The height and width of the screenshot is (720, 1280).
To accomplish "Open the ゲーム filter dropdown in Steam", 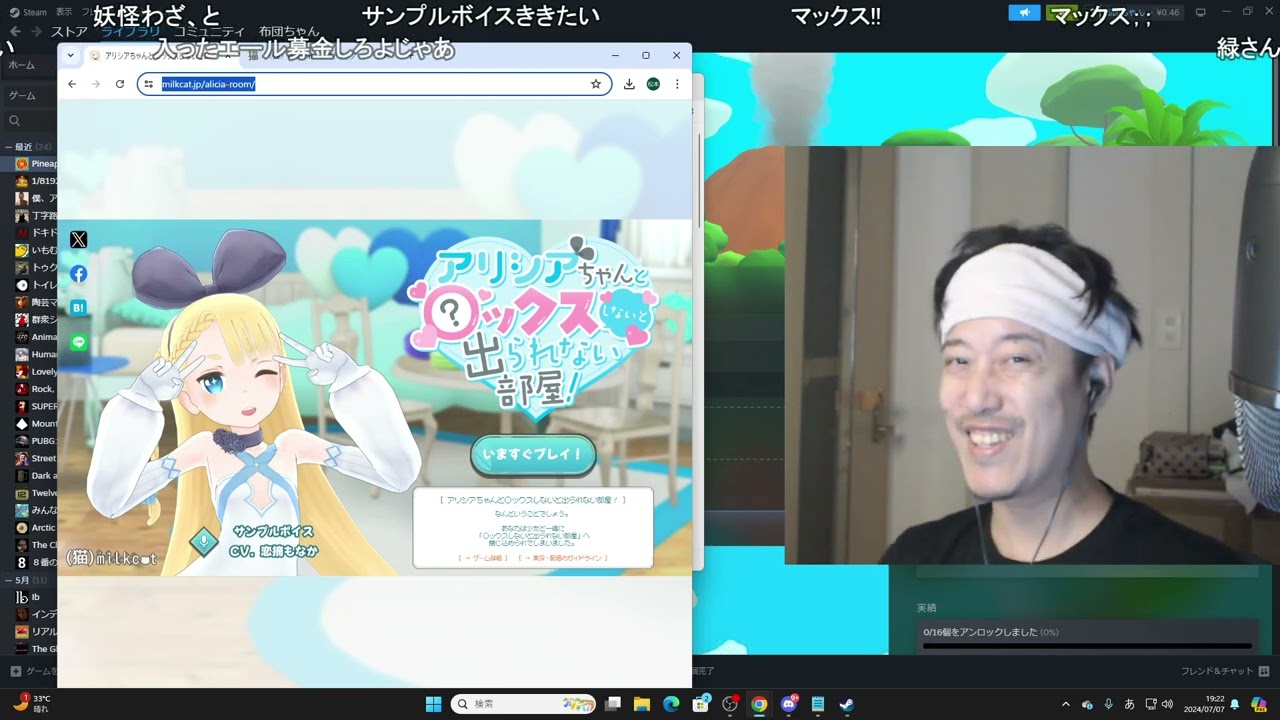I will 28,96.
